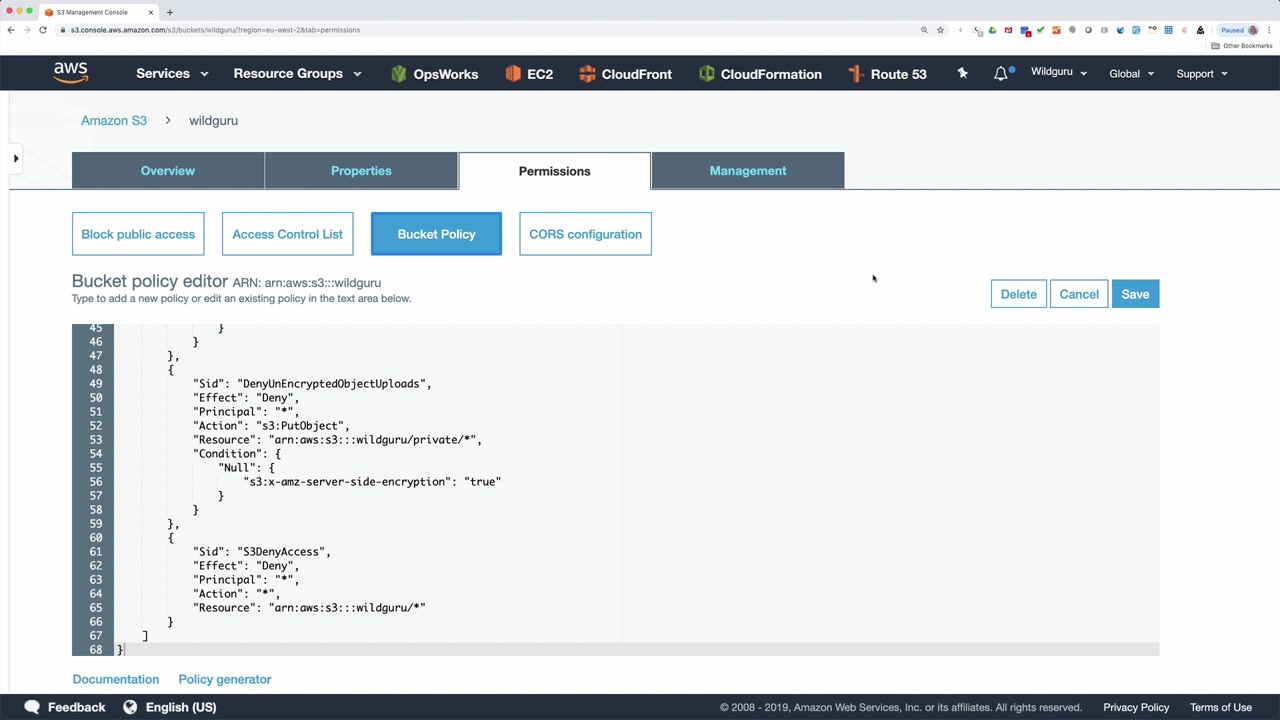The width and height of the screenshot is (1280, 720).
Task: Open the orange analytics extension
Action: click(1056, 30)
